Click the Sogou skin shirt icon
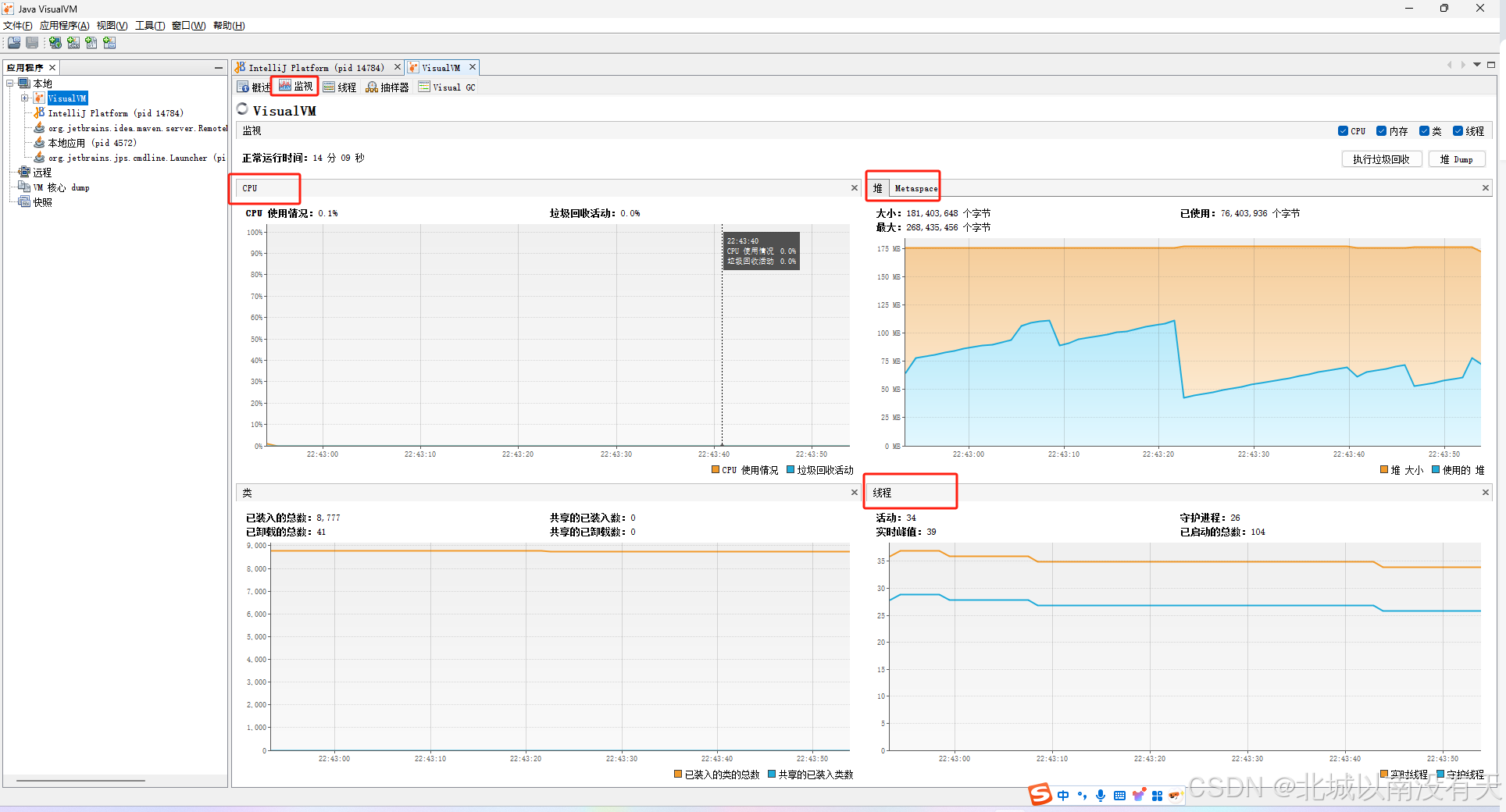Screen dimensions: 1506x812 1138,796
